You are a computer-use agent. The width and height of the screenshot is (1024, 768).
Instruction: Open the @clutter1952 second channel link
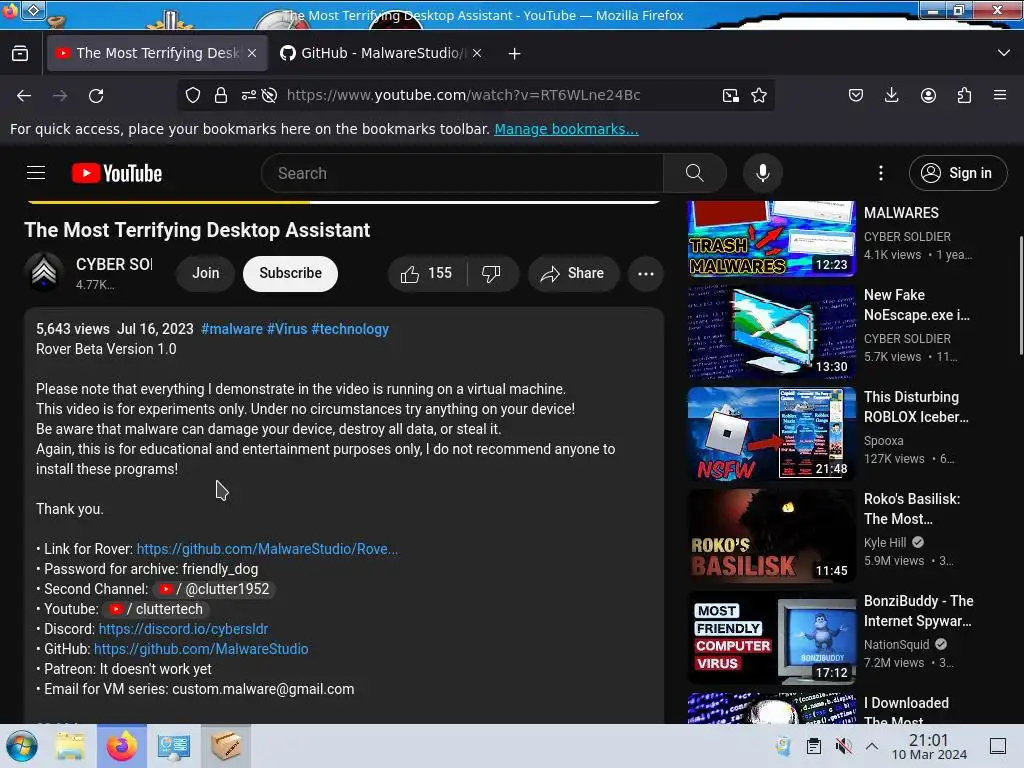point(214,589)
